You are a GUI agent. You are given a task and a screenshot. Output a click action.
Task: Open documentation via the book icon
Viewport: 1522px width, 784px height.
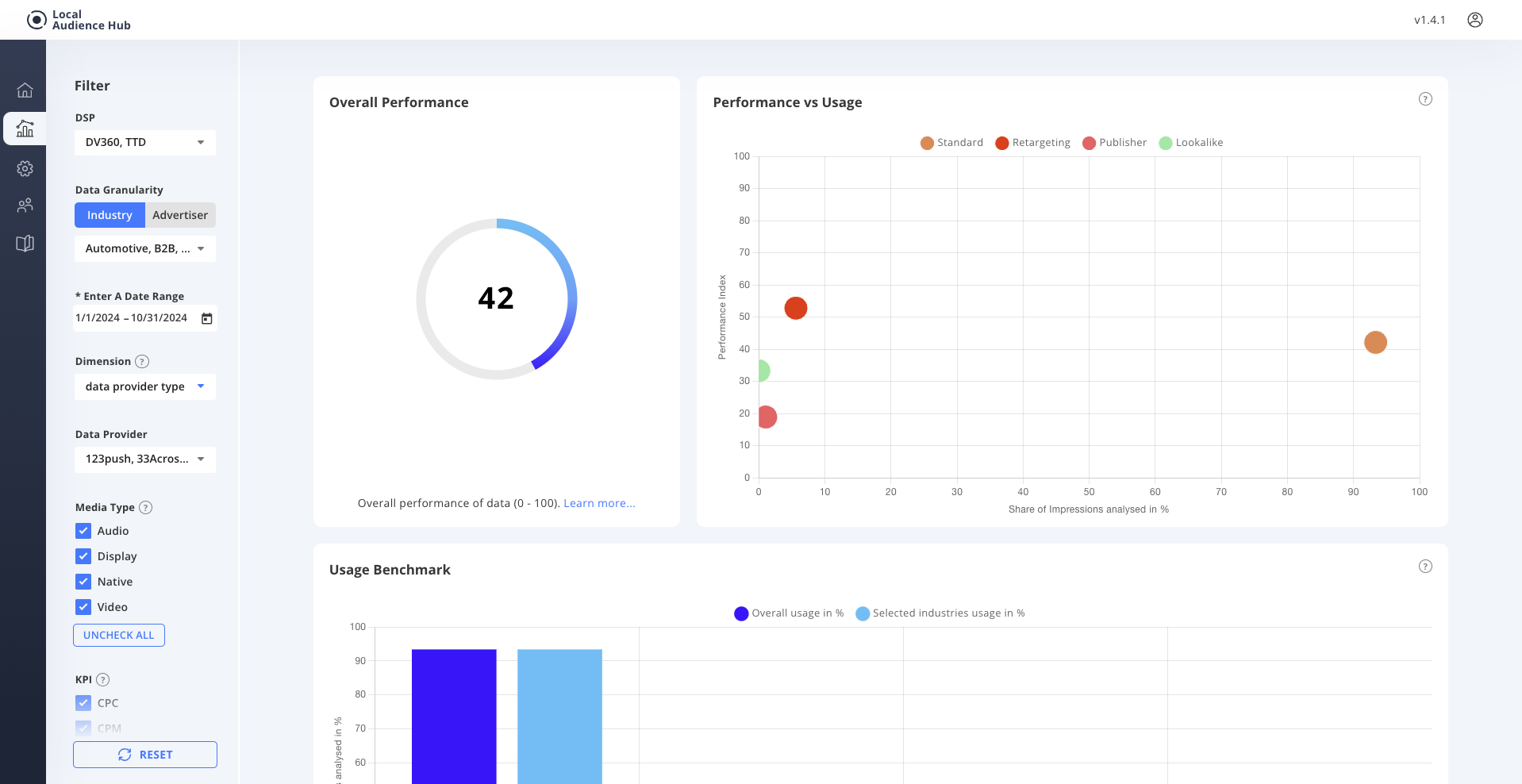pos(25,244)
